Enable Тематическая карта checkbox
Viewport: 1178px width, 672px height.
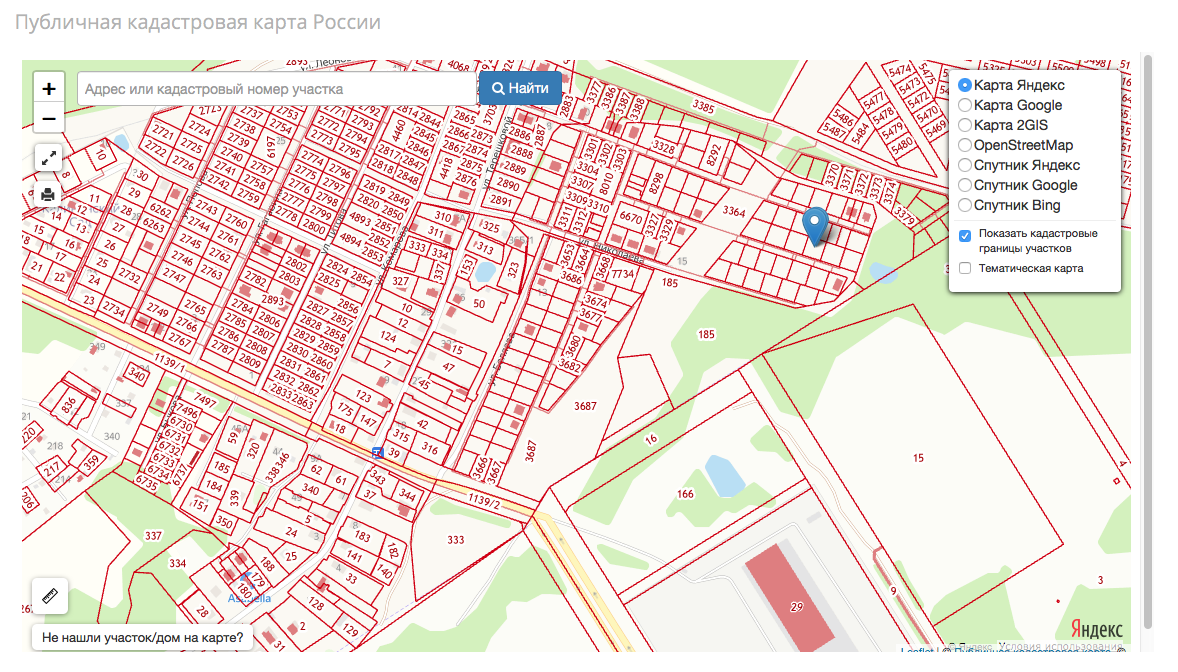click(x=965, y=268)
